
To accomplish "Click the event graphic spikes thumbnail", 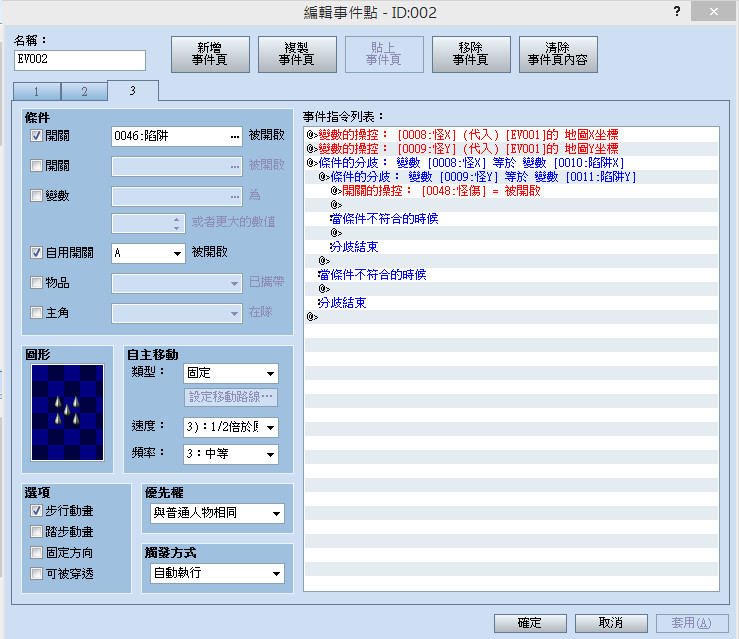I will tap(67, 412).
